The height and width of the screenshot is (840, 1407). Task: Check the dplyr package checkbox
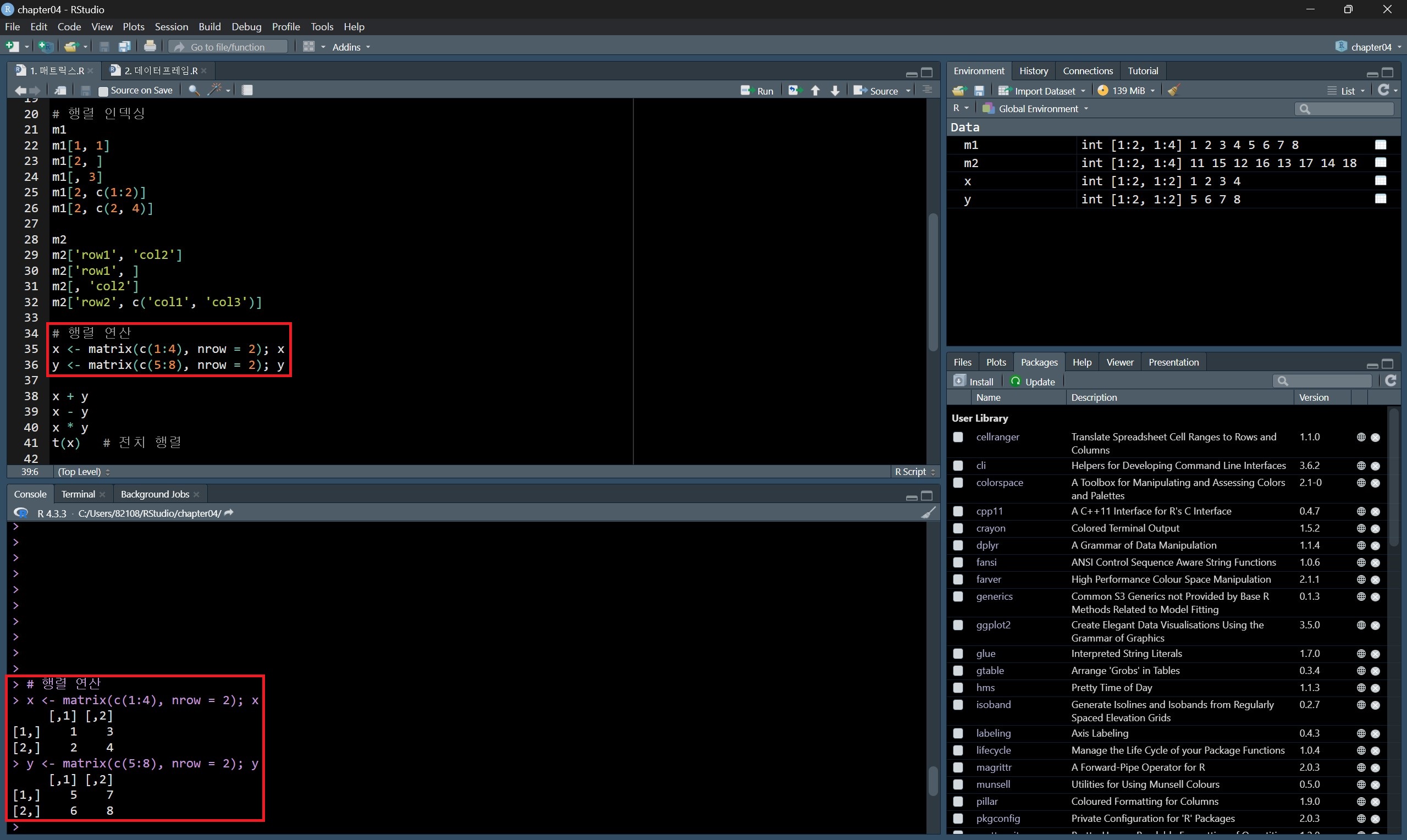click(x=958, y=545)
